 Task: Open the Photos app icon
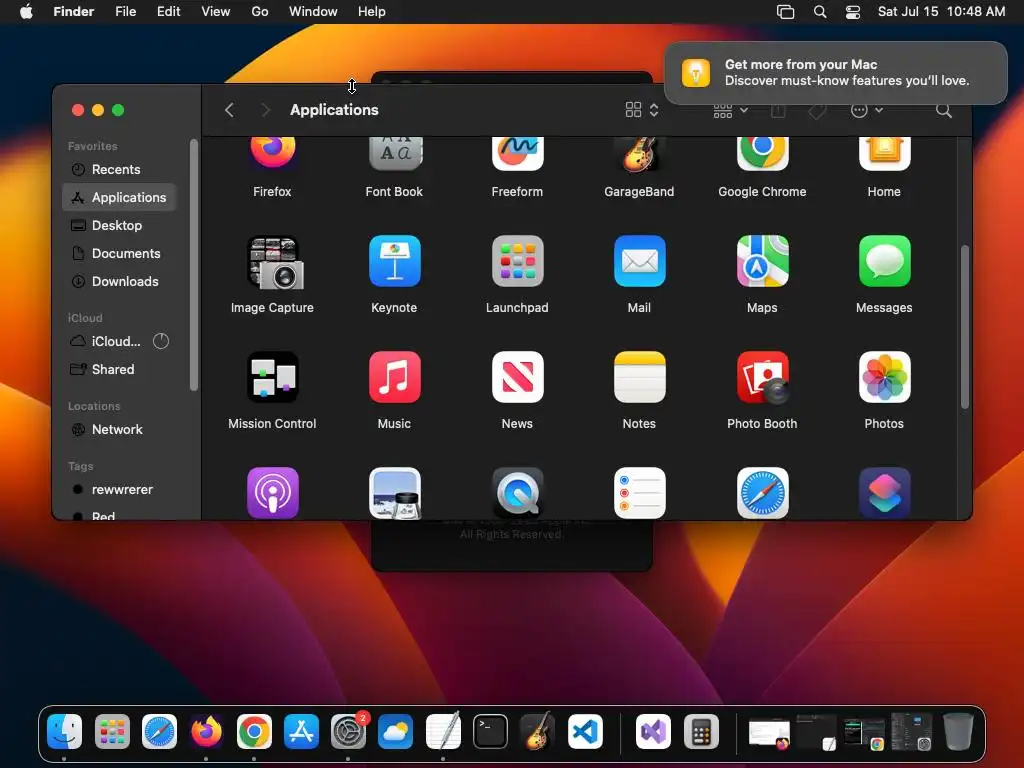tap(884, 377)
